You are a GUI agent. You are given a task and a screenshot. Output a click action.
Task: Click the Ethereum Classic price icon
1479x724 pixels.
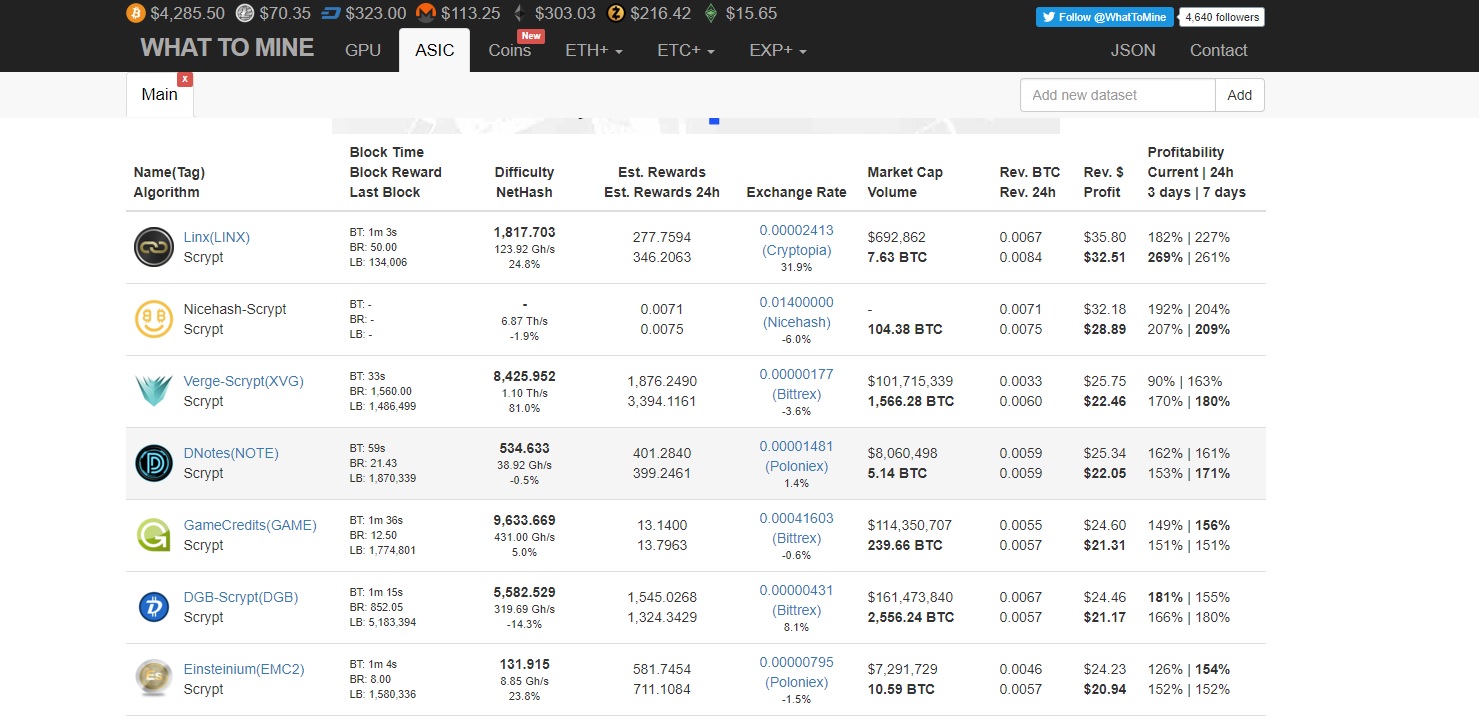tap(711, 13)
